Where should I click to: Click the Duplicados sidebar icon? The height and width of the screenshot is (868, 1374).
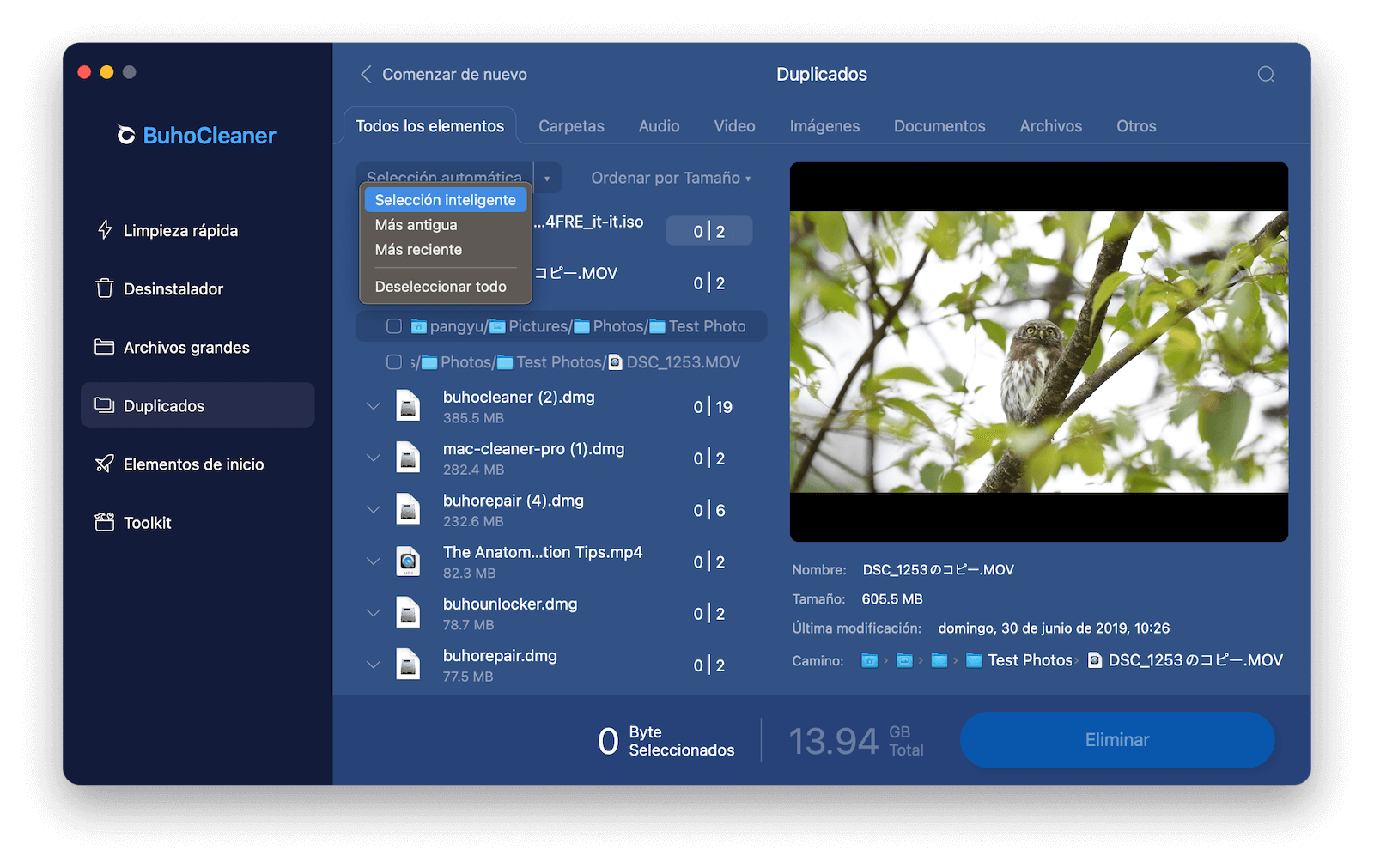(x=105, y=405)
